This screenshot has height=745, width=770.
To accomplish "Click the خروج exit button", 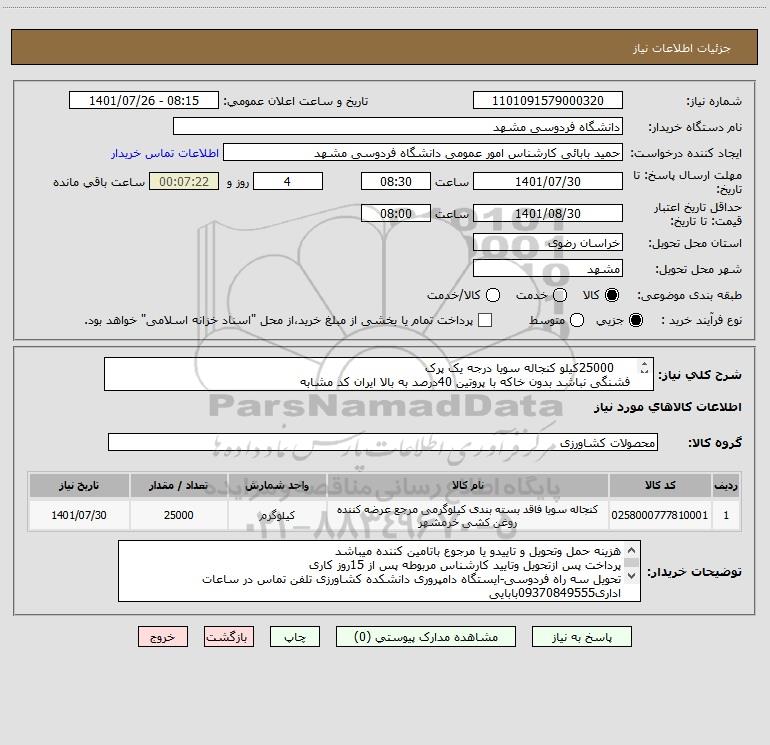I will click(163, 637).
